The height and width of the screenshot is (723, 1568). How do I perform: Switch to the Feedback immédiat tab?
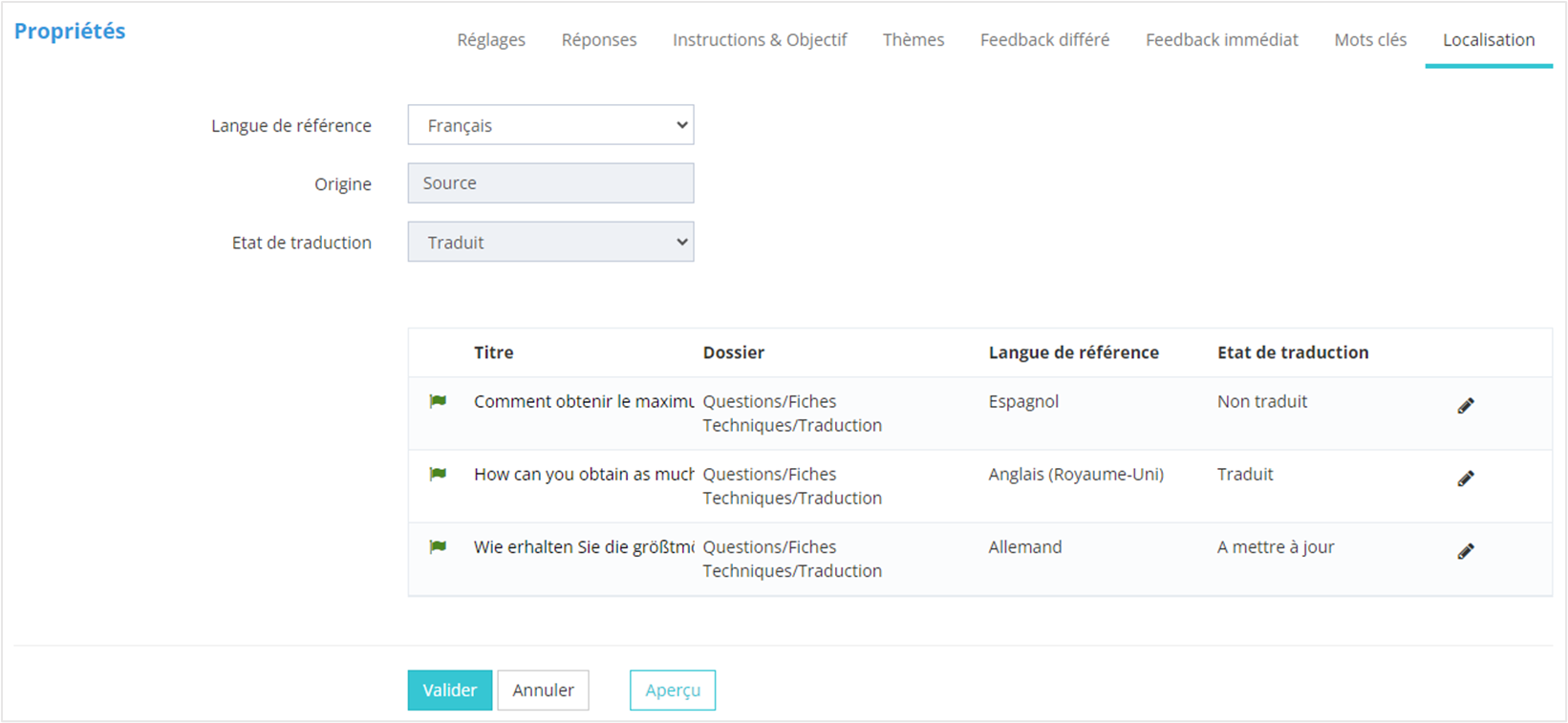[x=1222, y=40]
